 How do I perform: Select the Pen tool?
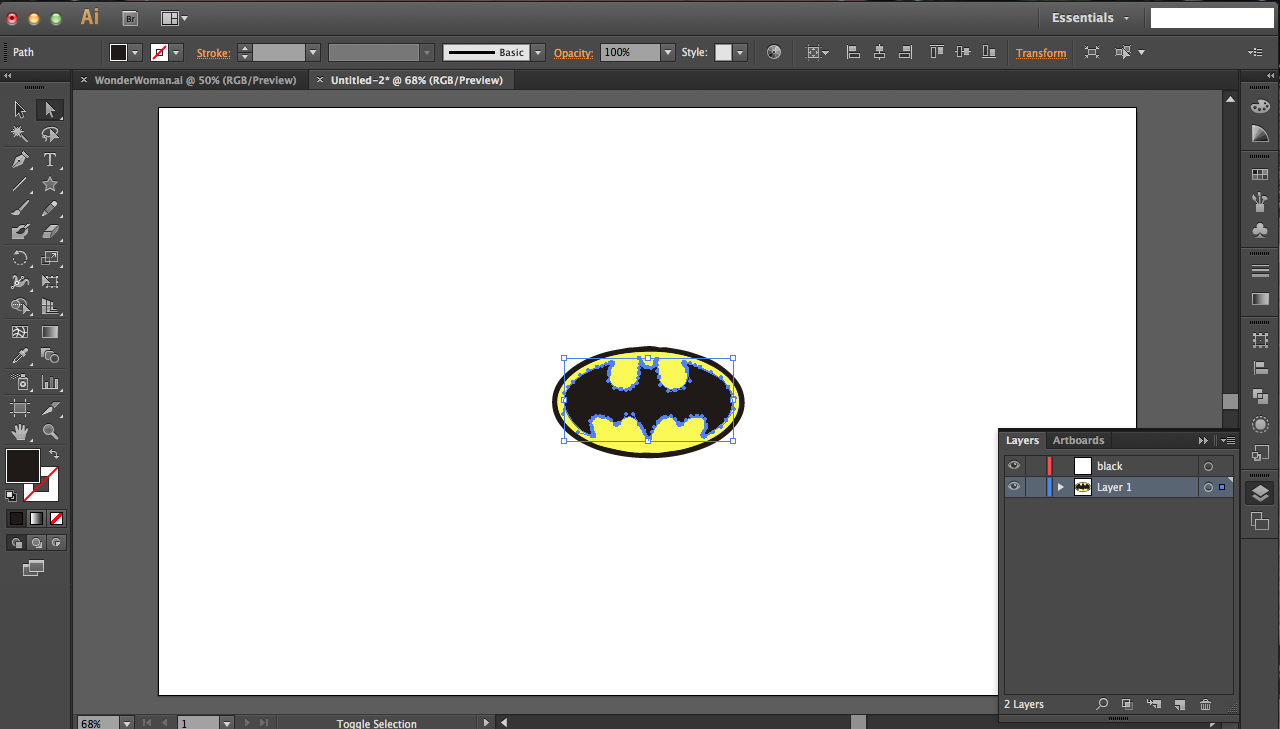point(20,160)
